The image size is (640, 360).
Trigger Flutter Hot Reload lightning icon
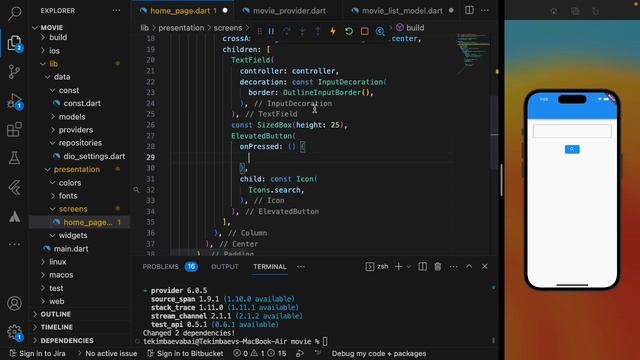tap(333, 31)
